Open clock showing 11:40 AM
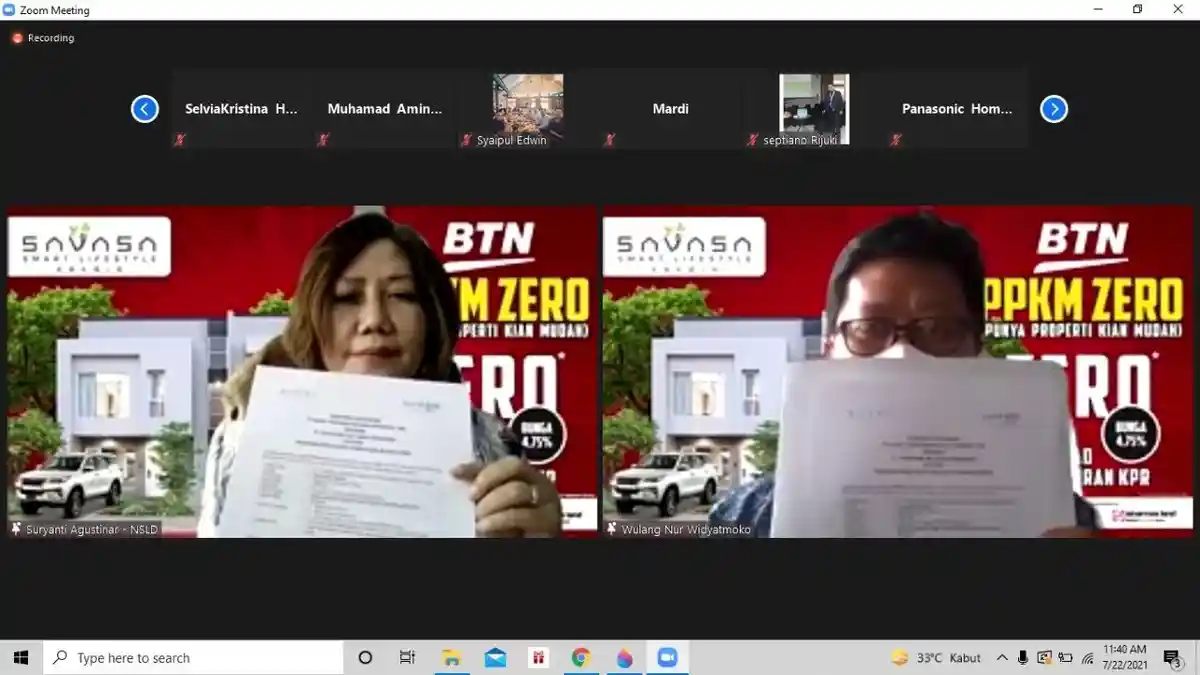The width and height of the screenshot is (1200, 675). point(1124,657)
